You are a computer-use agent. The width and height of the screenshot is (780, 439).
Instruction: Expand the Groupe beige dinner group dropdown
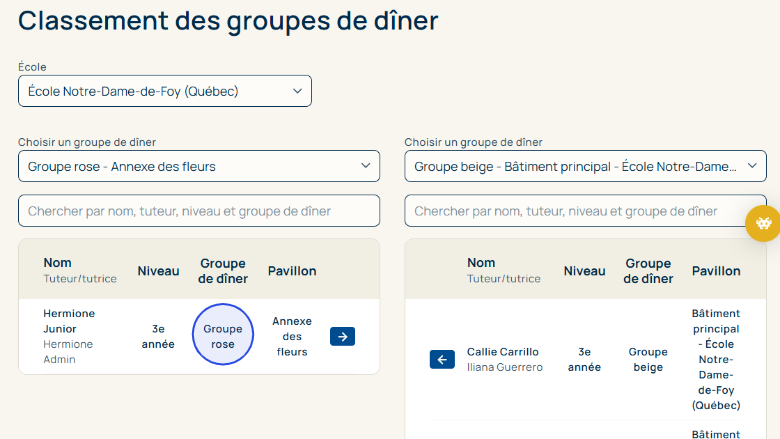pos(585,166)
